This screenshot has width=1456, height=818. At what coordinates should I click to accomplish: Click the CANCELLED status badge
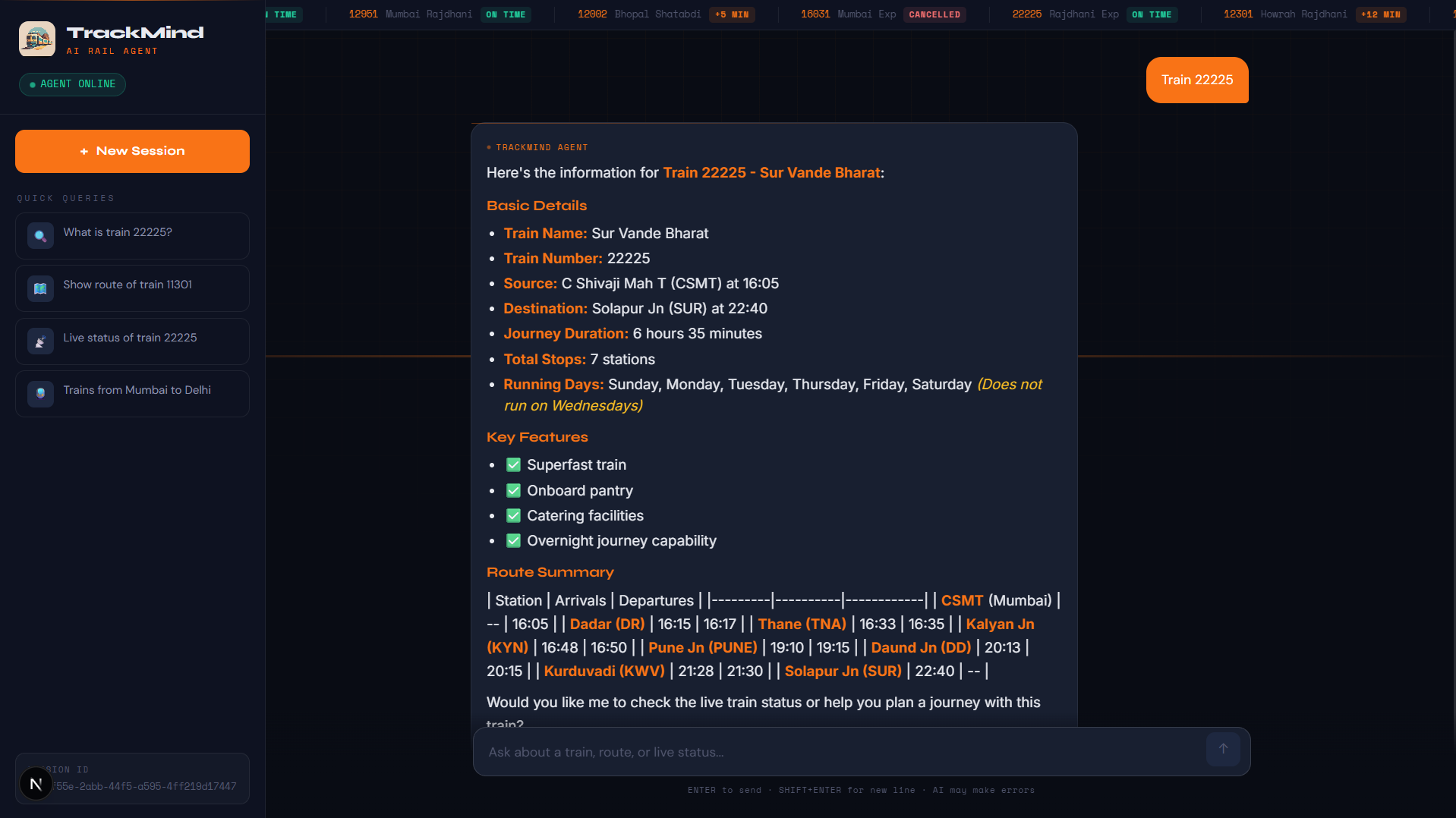coord(934,14)
